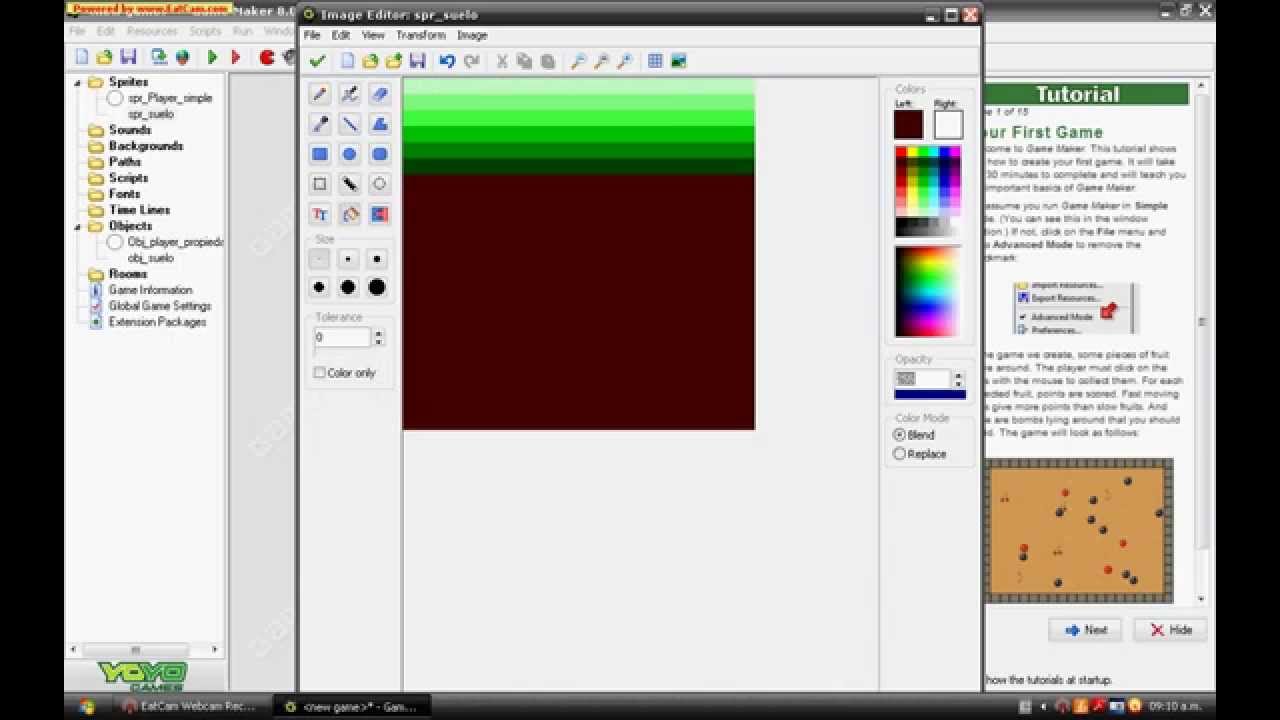Image resolution: width=1280 pixels, height=720 pixels.
Task: Undo the last drawing action
Action: click(x=447, y=61)
